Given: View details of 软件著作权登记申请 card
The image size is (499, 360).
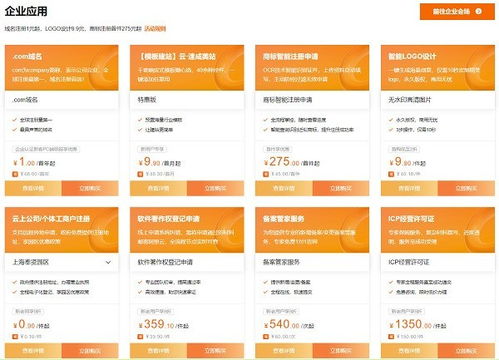Looking at the screenshot, I should point(159,351).
